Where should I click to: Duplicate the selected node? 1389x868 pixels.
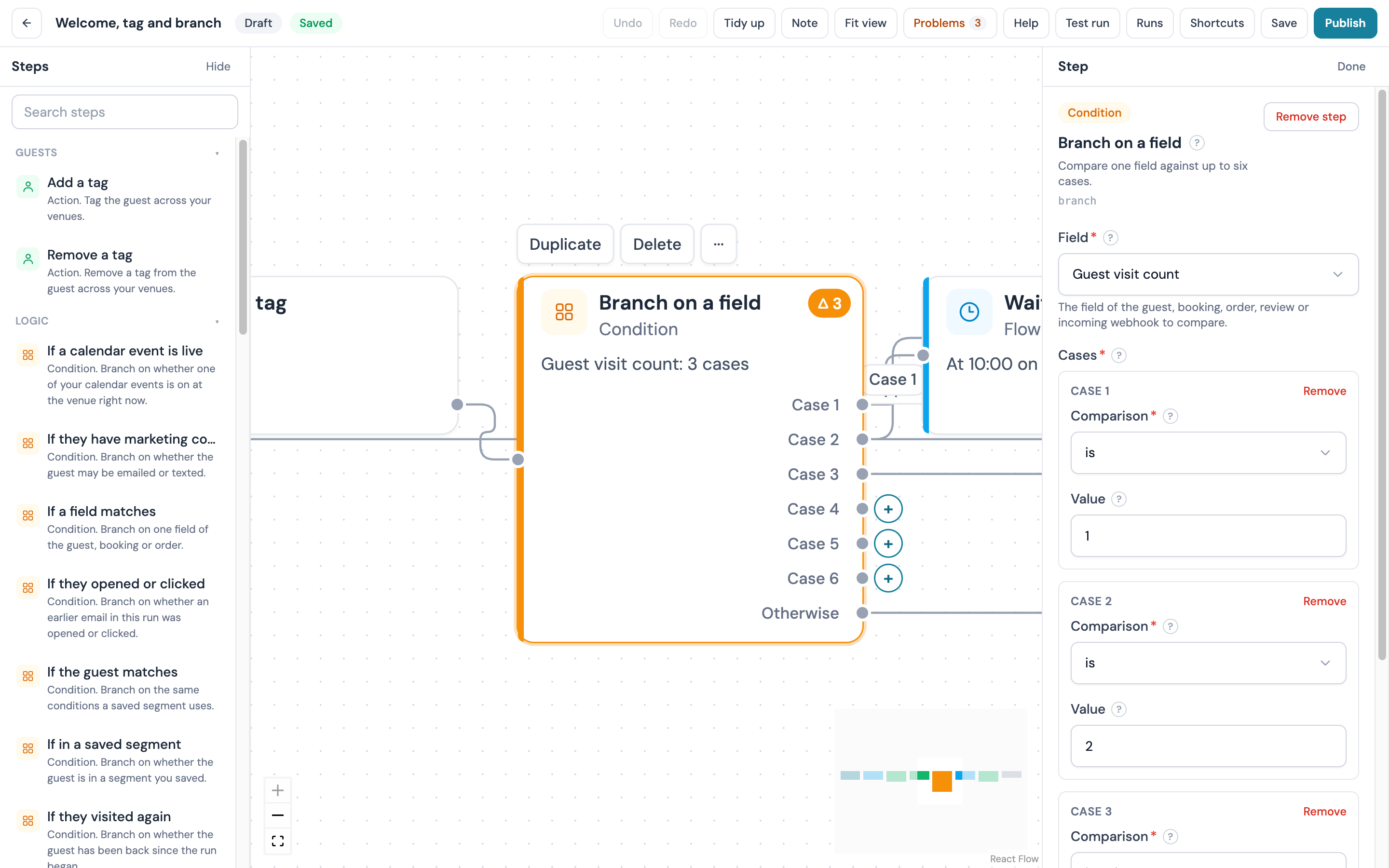coord(565,244)
